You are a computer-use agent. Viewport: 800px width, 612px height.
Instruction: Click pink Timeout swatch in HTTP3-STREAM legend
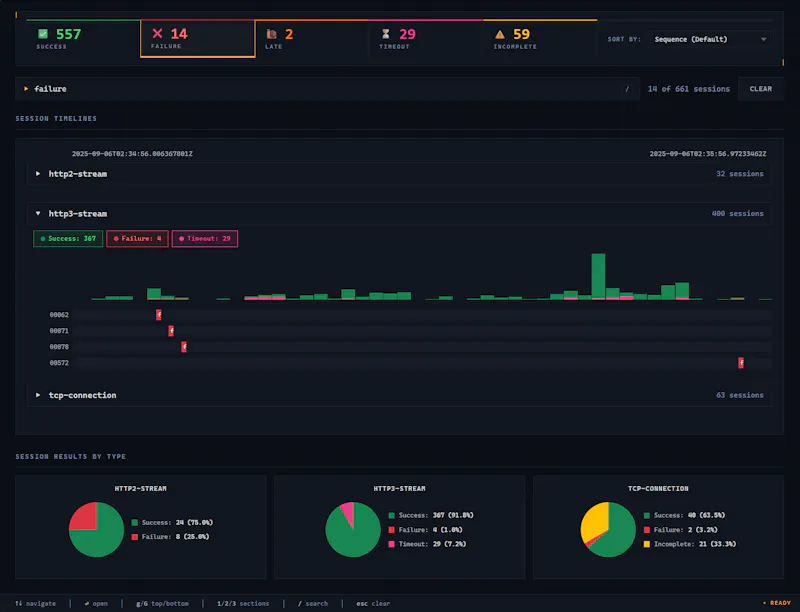[391, 544]
